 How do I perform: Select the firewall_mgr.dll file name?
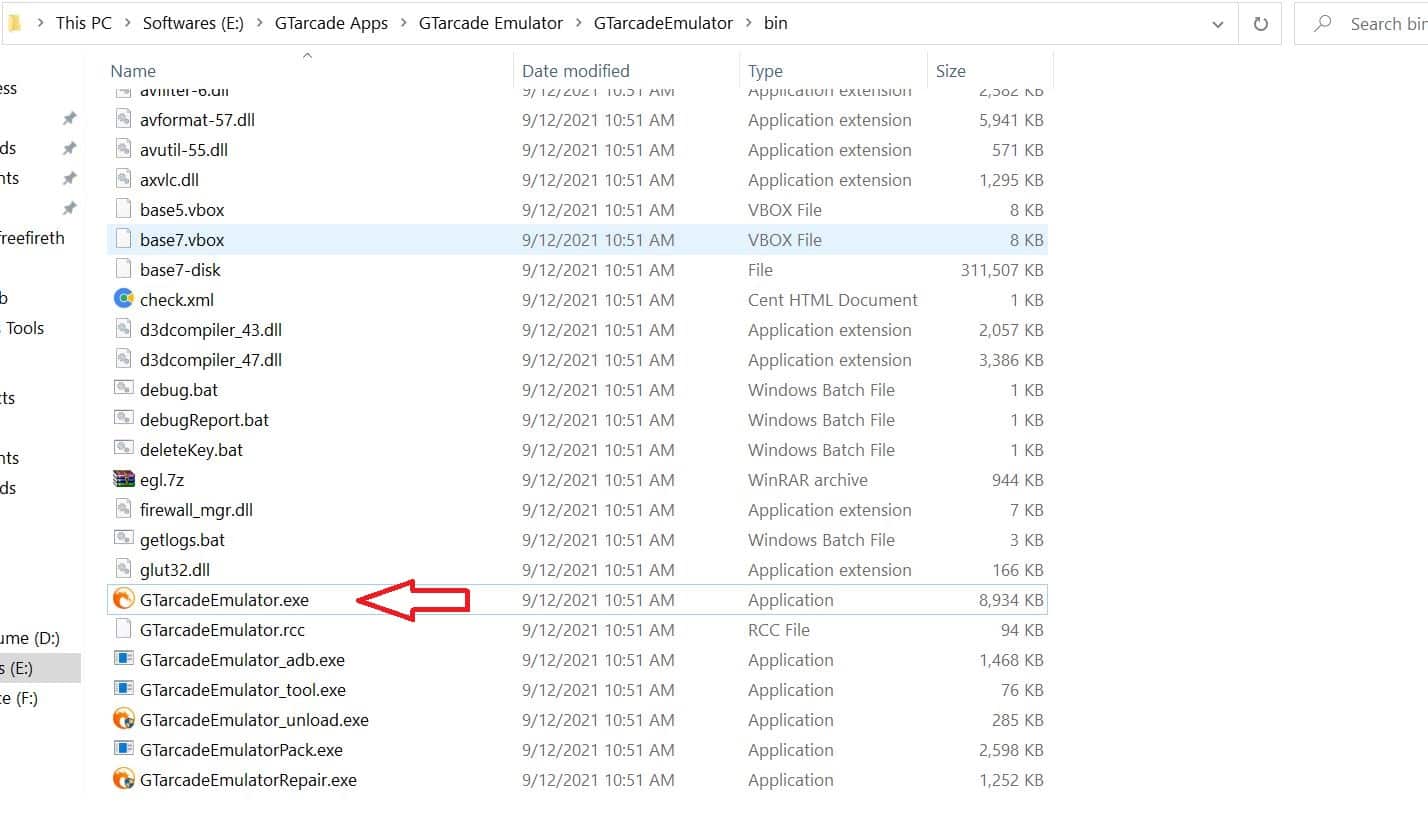[196, 510]
